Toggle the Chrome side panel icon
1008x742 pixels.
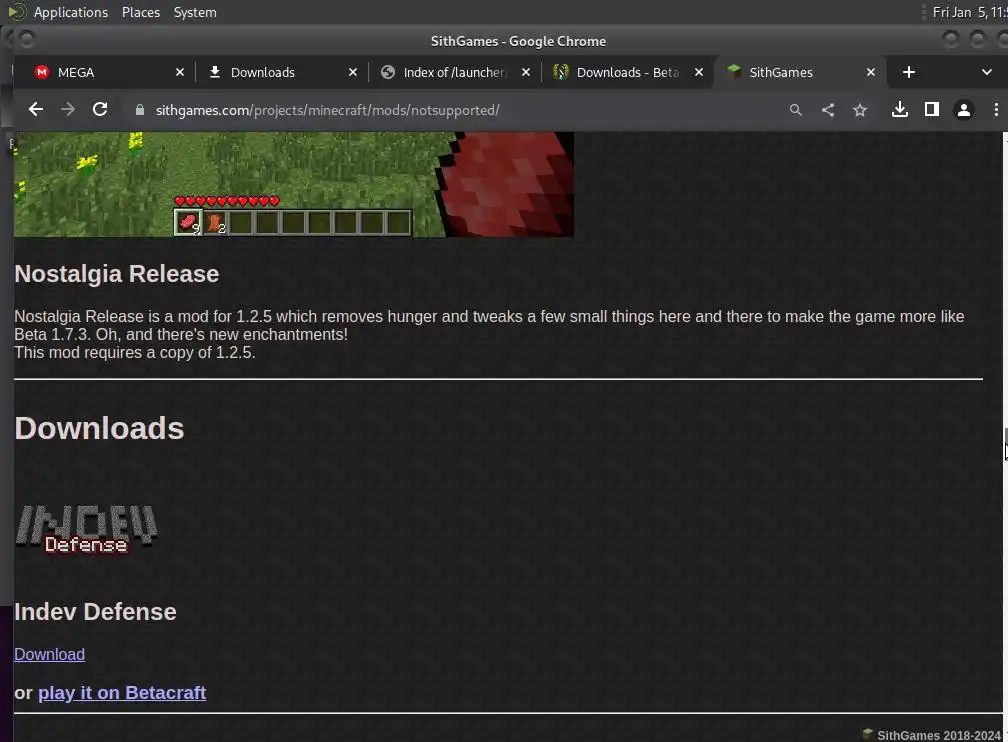932,110
